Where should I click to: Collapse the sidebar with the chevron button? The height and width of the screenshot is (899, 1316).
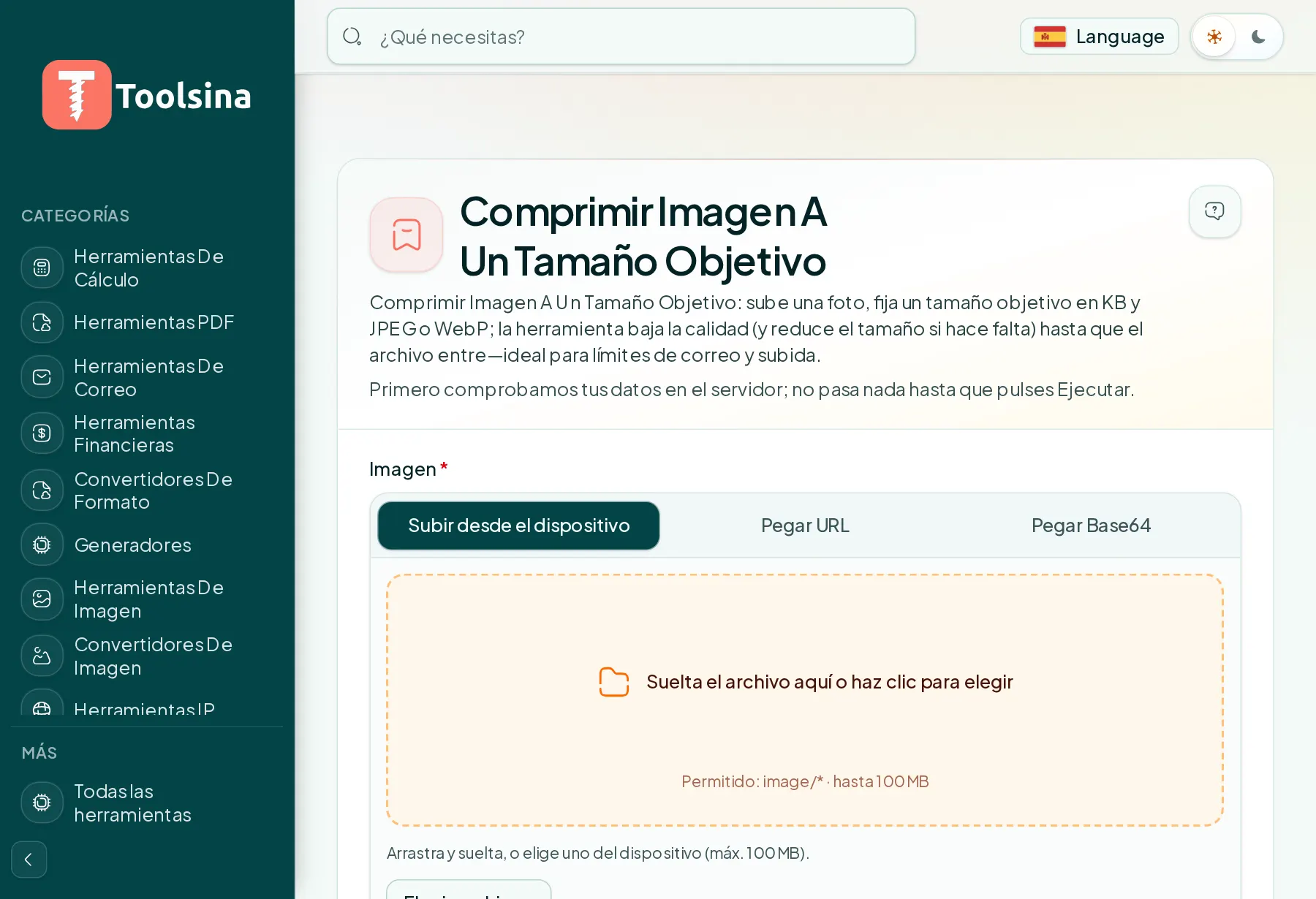pos(29,860)
